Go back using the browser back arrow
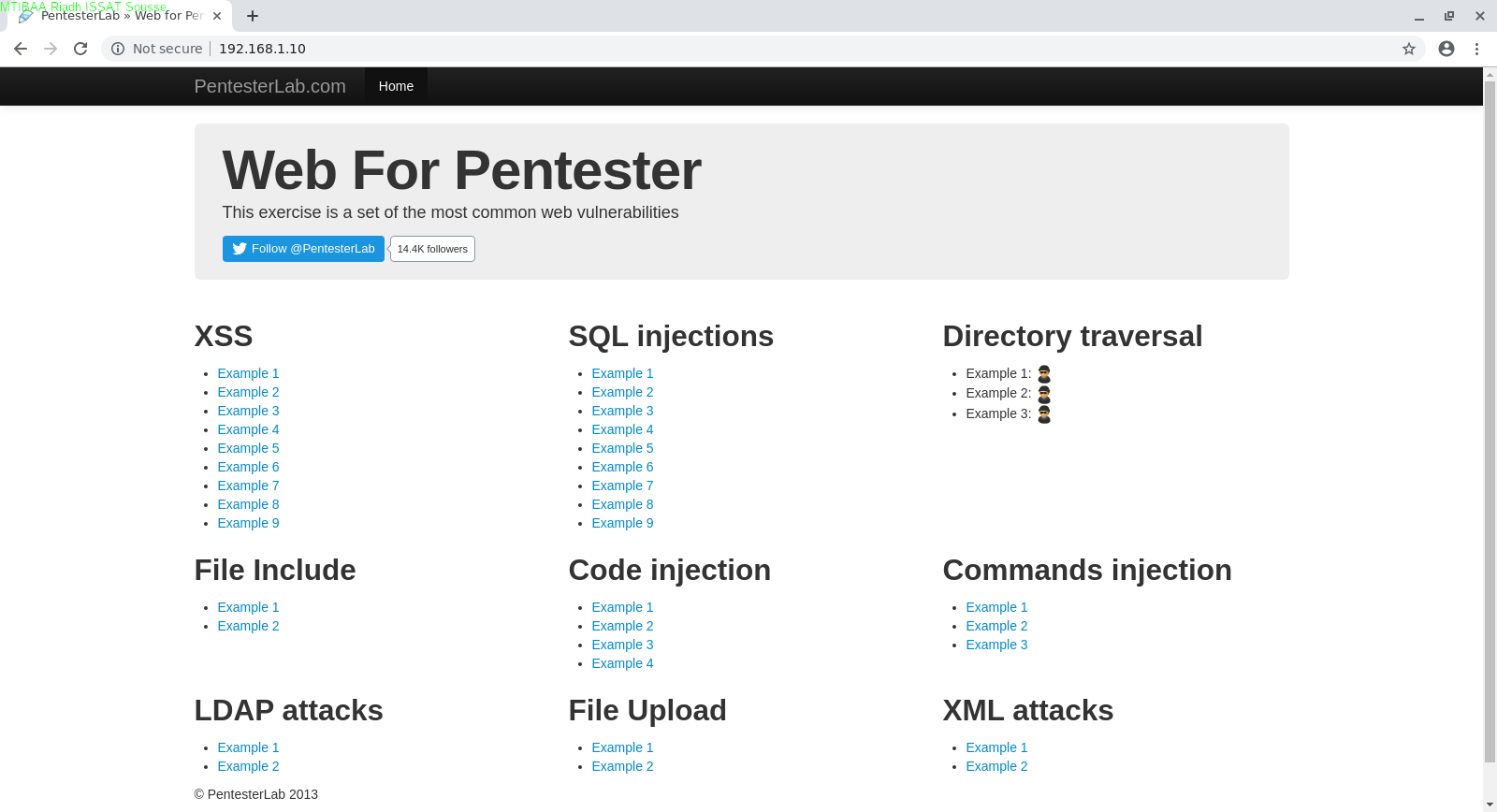This screenshot has width=1497, height=812. pos(21,49)
